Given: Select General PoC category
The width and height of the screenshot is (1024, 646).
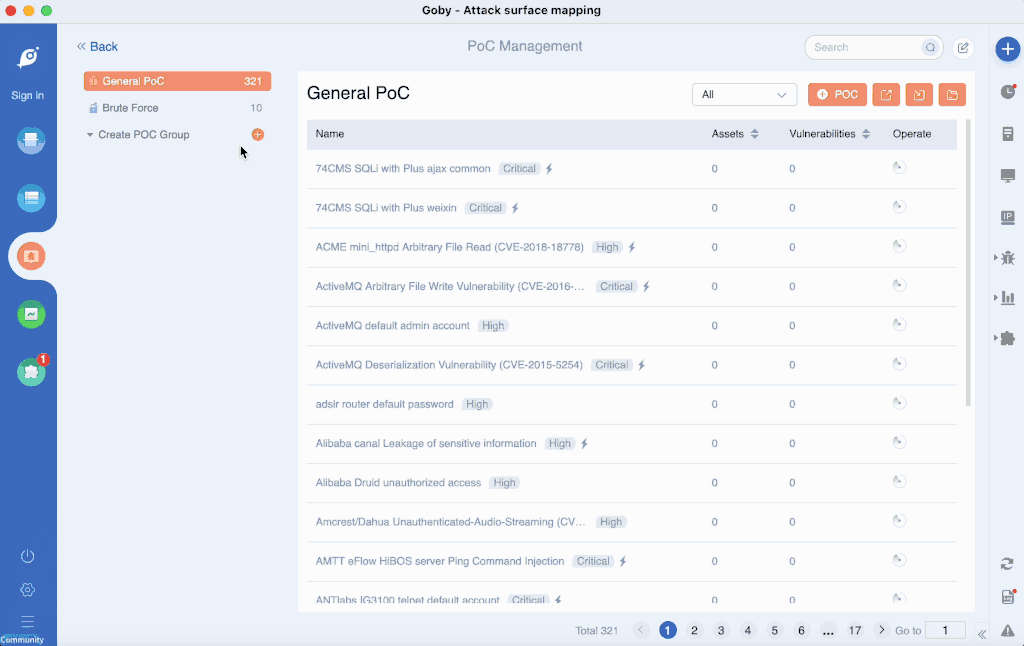Looking at the screenshot, I should 177,81.
